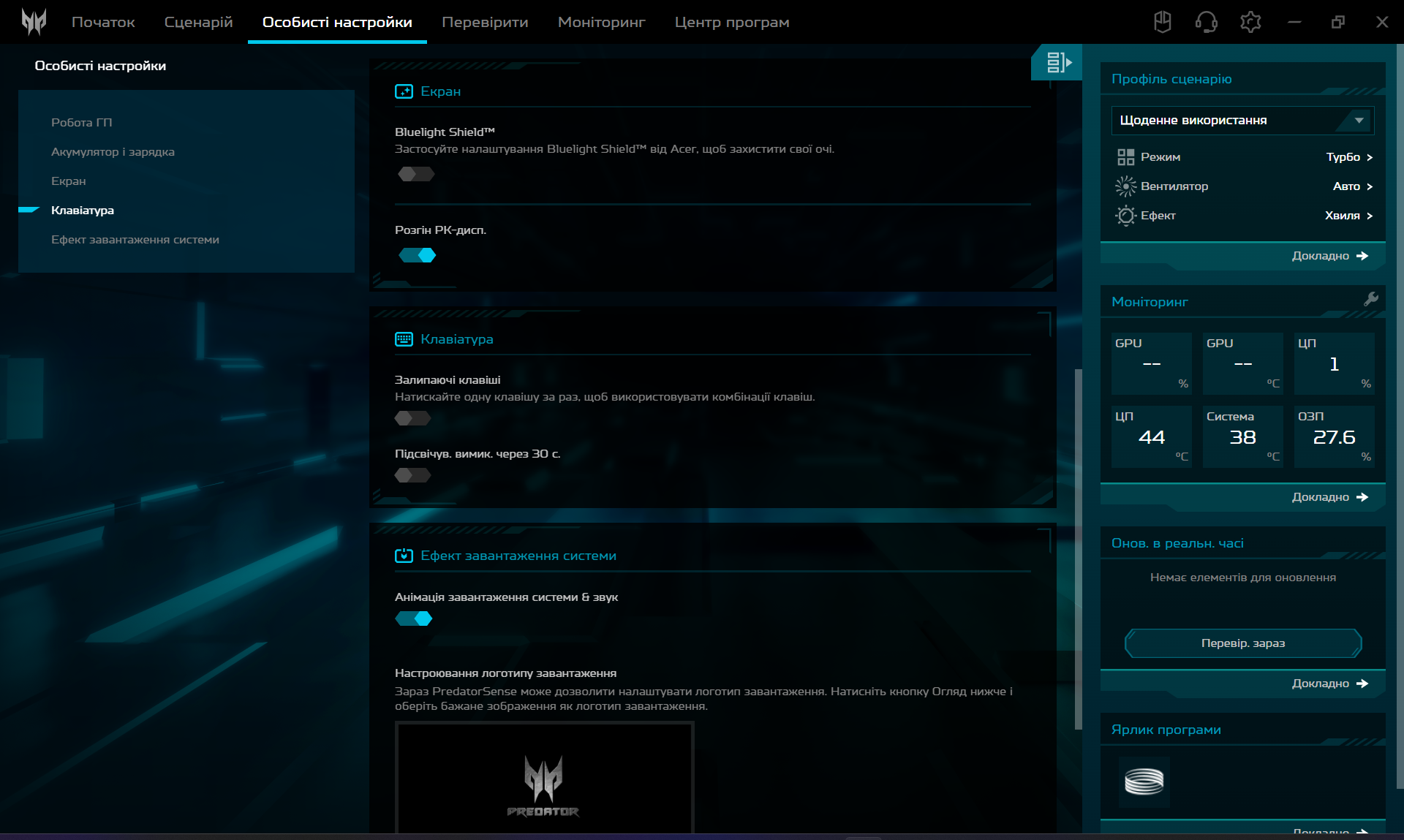Screen dimensions: 1404x840
Task: Open the gear settings icon
Action: [1250, 22]
